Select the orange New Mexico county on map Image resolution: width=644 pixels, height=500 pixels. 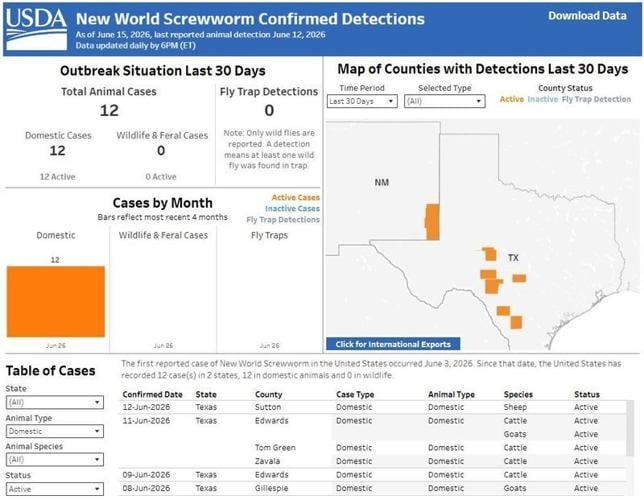tap(432, 222)
